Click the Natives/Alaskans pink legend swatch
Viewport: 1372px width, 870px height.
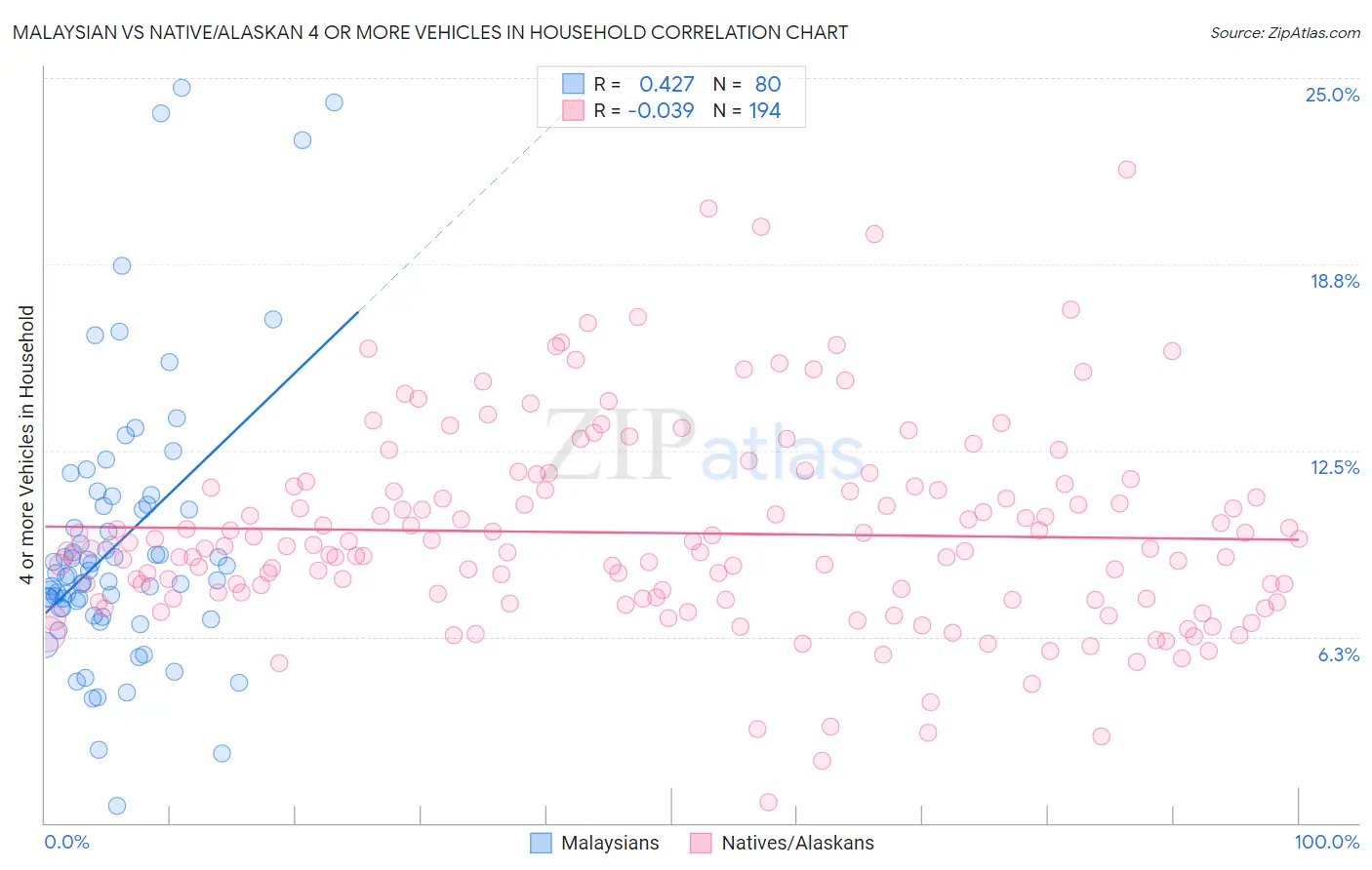tap(701, 843)
